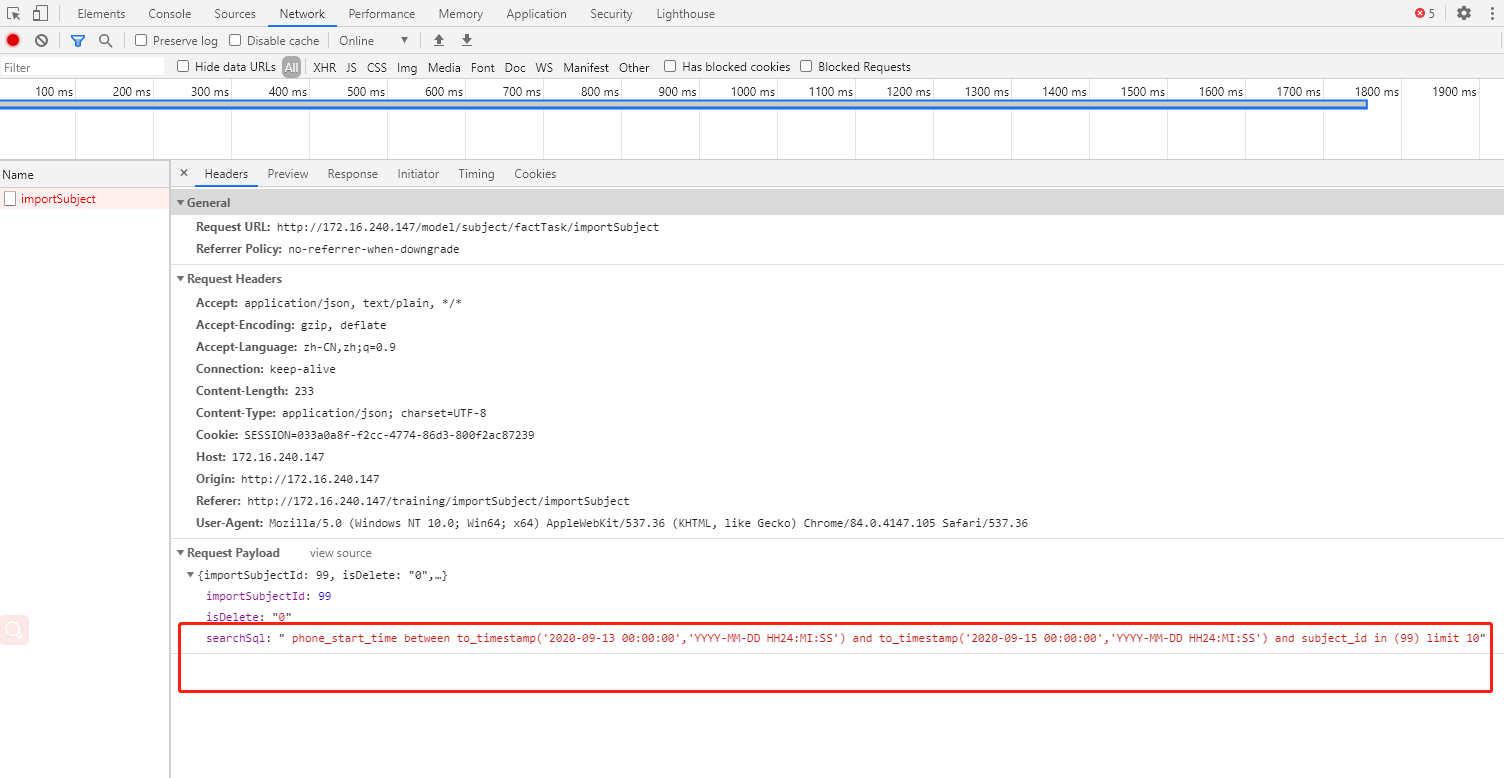Viewport: 1504px width, 778px height.
Task: Select the Headers tab
Action: (x=226, y=174)
